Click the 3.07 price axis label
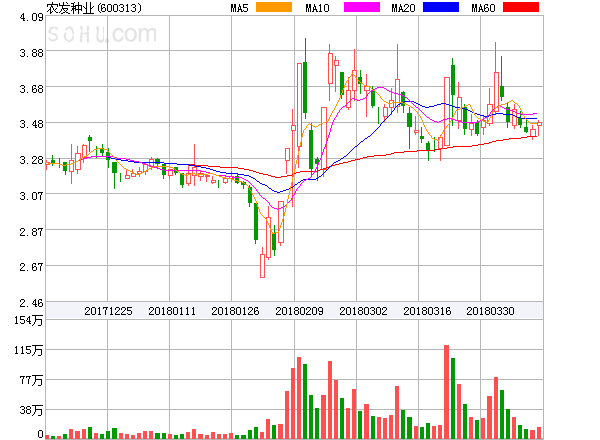Image resolution: width=600 pixels, height=440 pixels. pyautogui.click(x=31, y=196)
